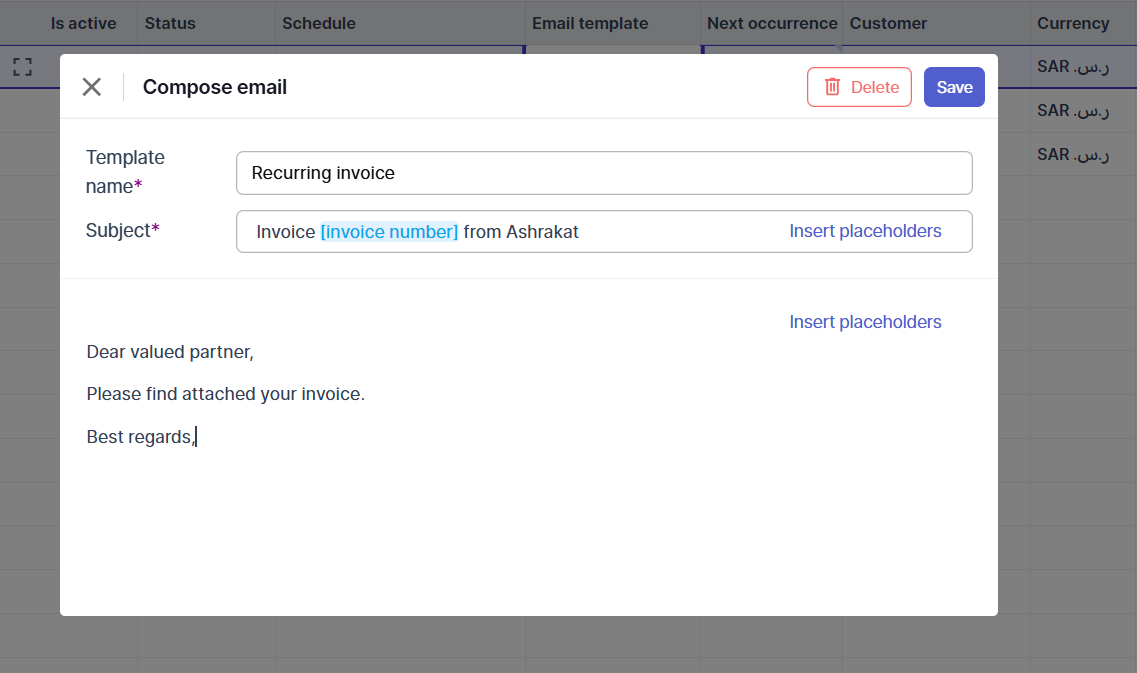1137x673 pixels.
Task: Click the expand row icon in first row
Action: tap(22, 67)
